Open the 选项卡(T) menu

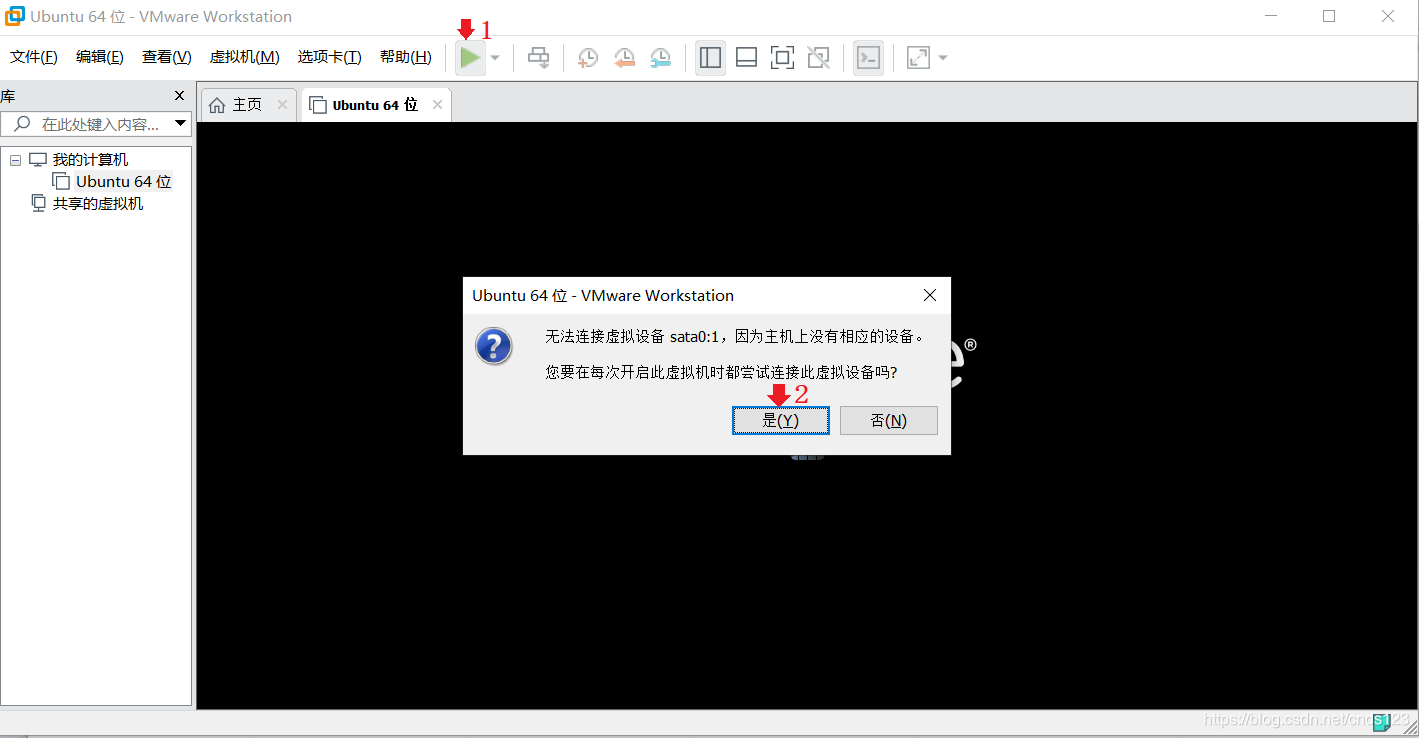pos(329,57)
